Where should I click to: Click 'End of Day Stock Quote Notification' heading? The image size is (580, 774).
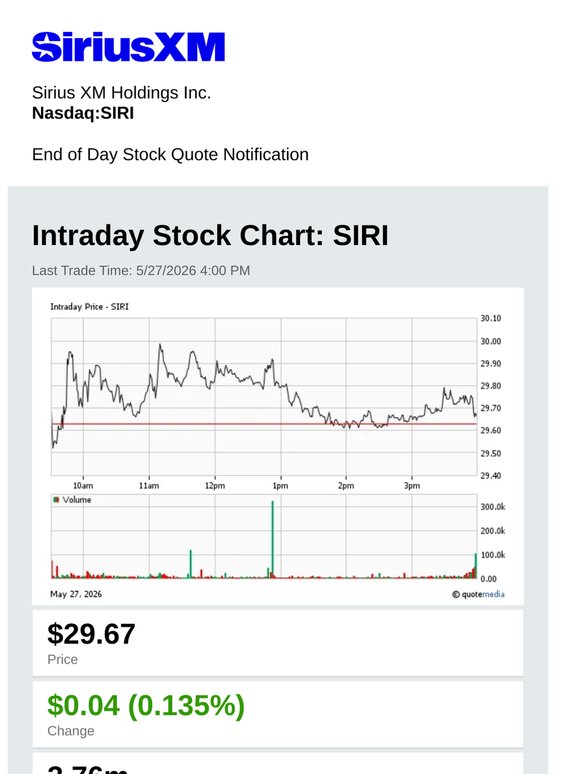(x=170, y=155)
